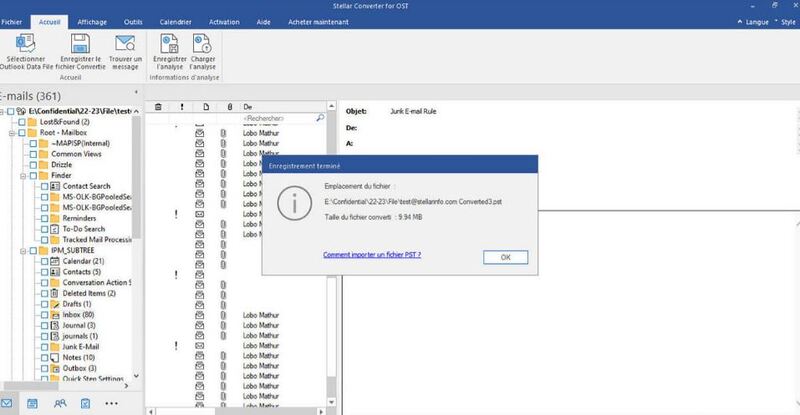
Task: Open Comment importer un fichier PST link
Action: (x=372, y=254)
